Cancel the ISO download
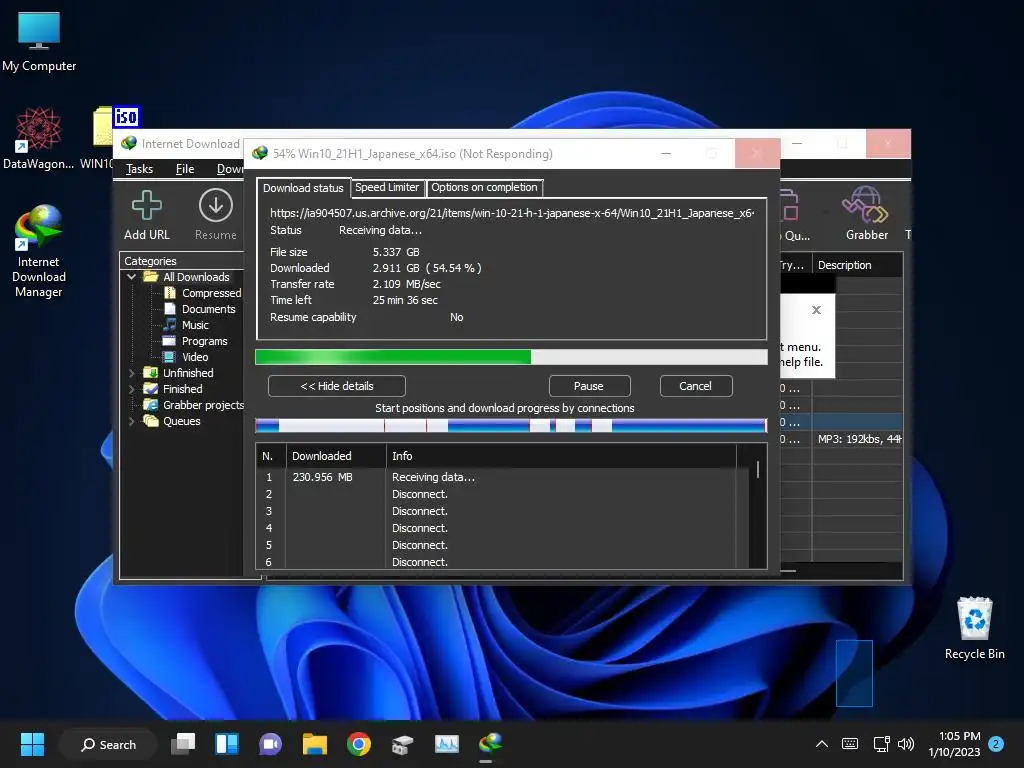The width and height of the screenshot is (1024, 768). [696, 386]
